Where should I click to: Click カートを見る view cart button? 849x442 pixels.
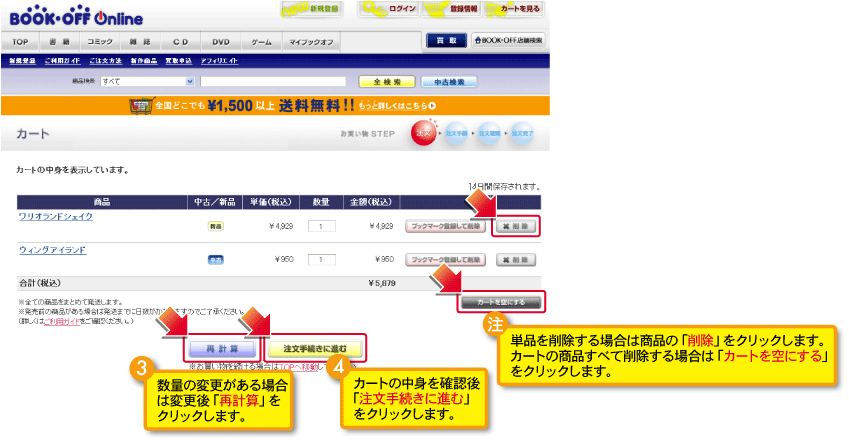pos(514,9)
